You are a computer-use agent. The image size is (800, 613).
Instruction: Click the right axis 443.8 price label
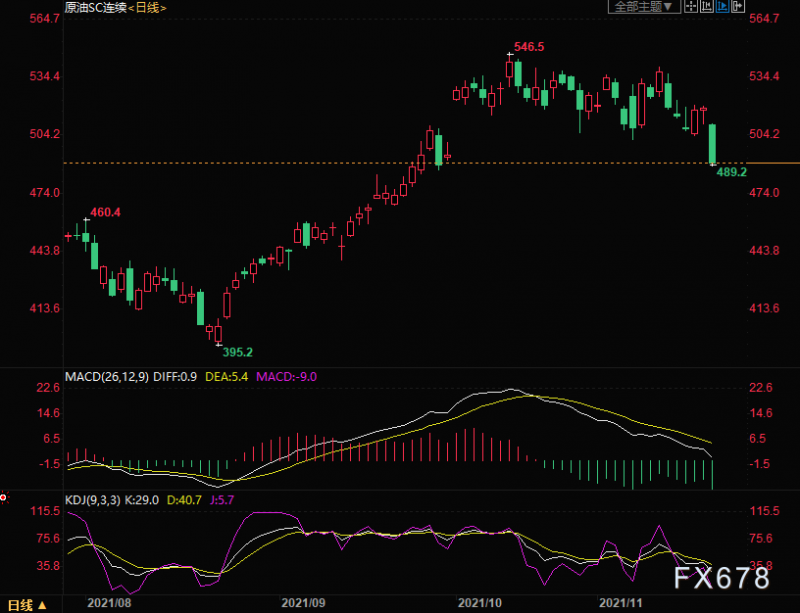[x=764, y=251]
